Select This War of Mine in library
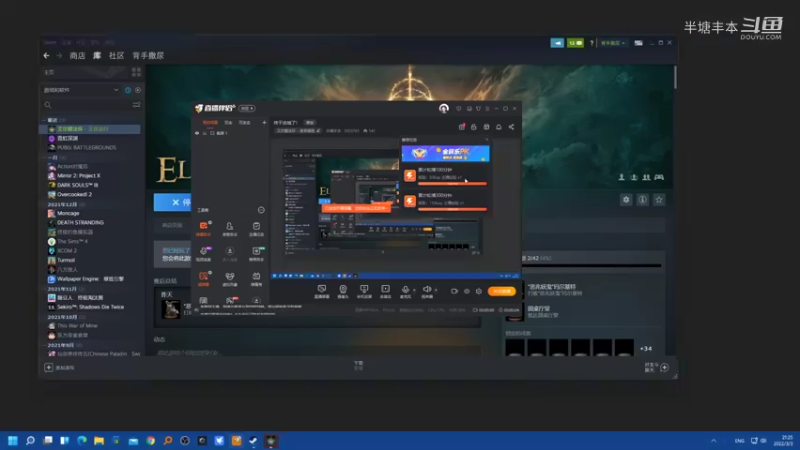 click(72, 326)
